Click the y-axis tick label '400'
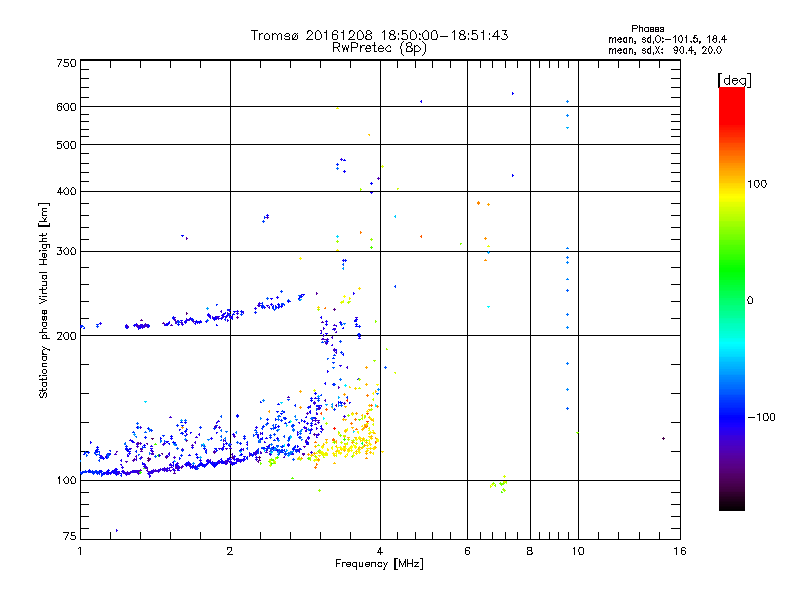Image resolution: width=800 pixels, height=600 pixels. pyautogui.click(x=66, y=192)
